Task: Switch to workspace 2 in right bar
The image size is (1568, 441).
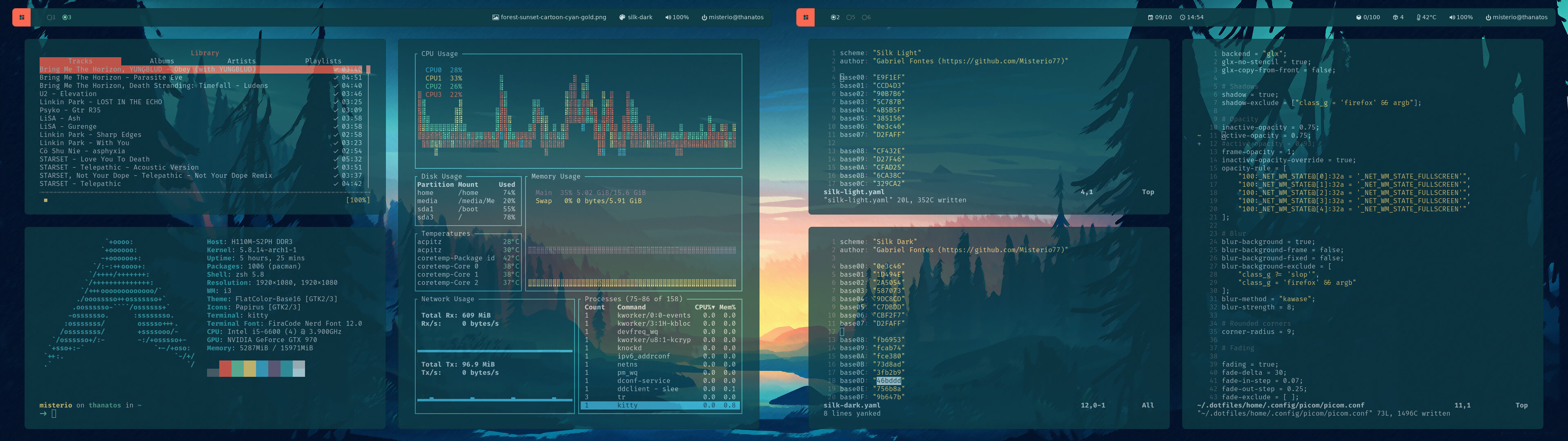Action: coord(835,17)
